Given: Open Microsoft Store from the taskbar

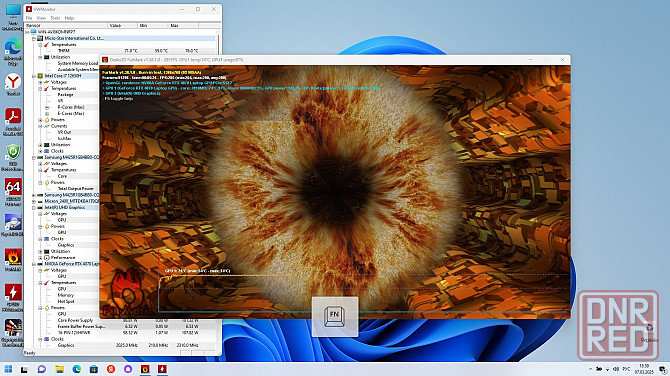Looking at the screenshot, I should (x=94, y=369).
